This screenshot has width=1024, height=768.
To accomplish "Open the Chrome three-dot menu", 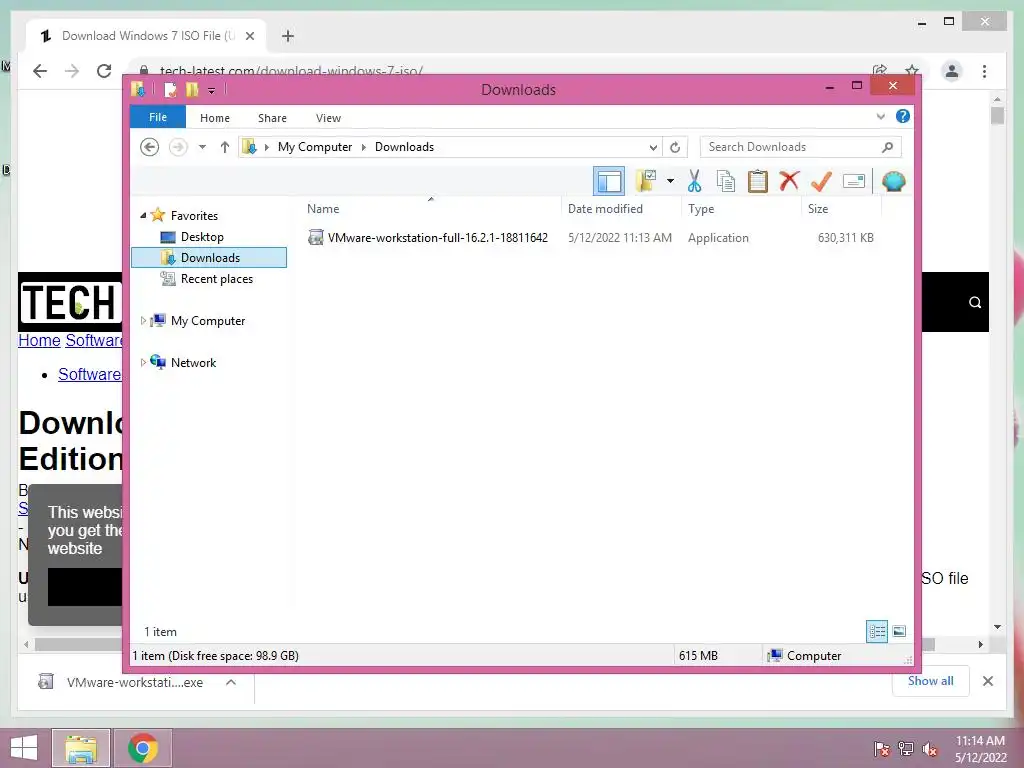I will 984,71.
